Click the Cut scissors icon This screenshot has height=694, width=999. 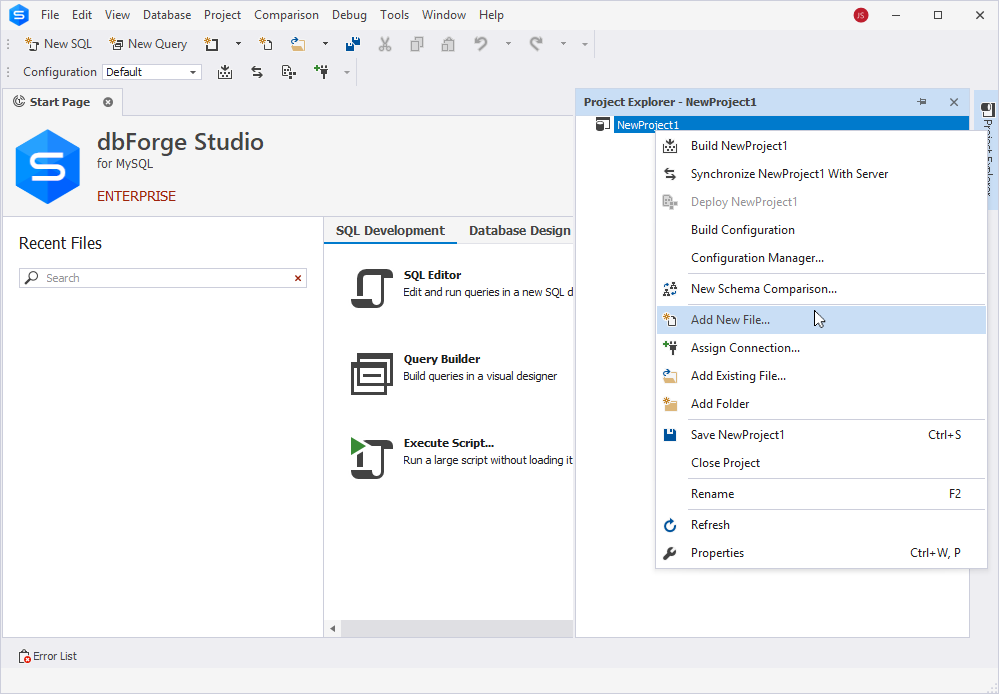coord(385,44)
